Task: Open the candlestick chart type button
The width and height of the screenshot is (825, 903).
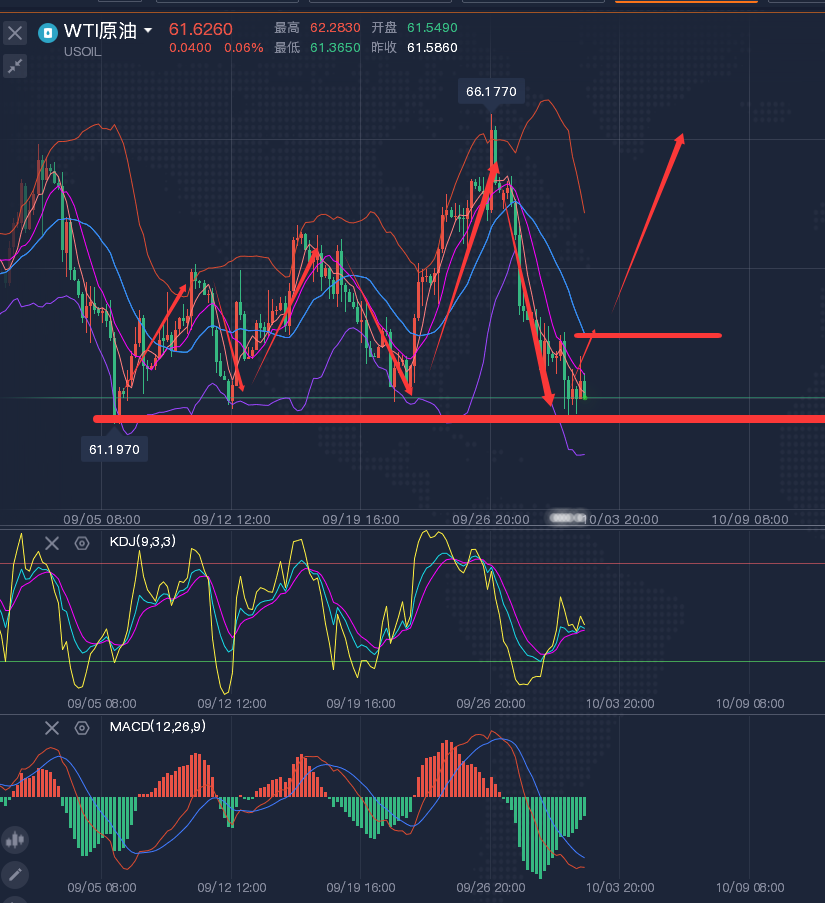Action: [15, 840]
